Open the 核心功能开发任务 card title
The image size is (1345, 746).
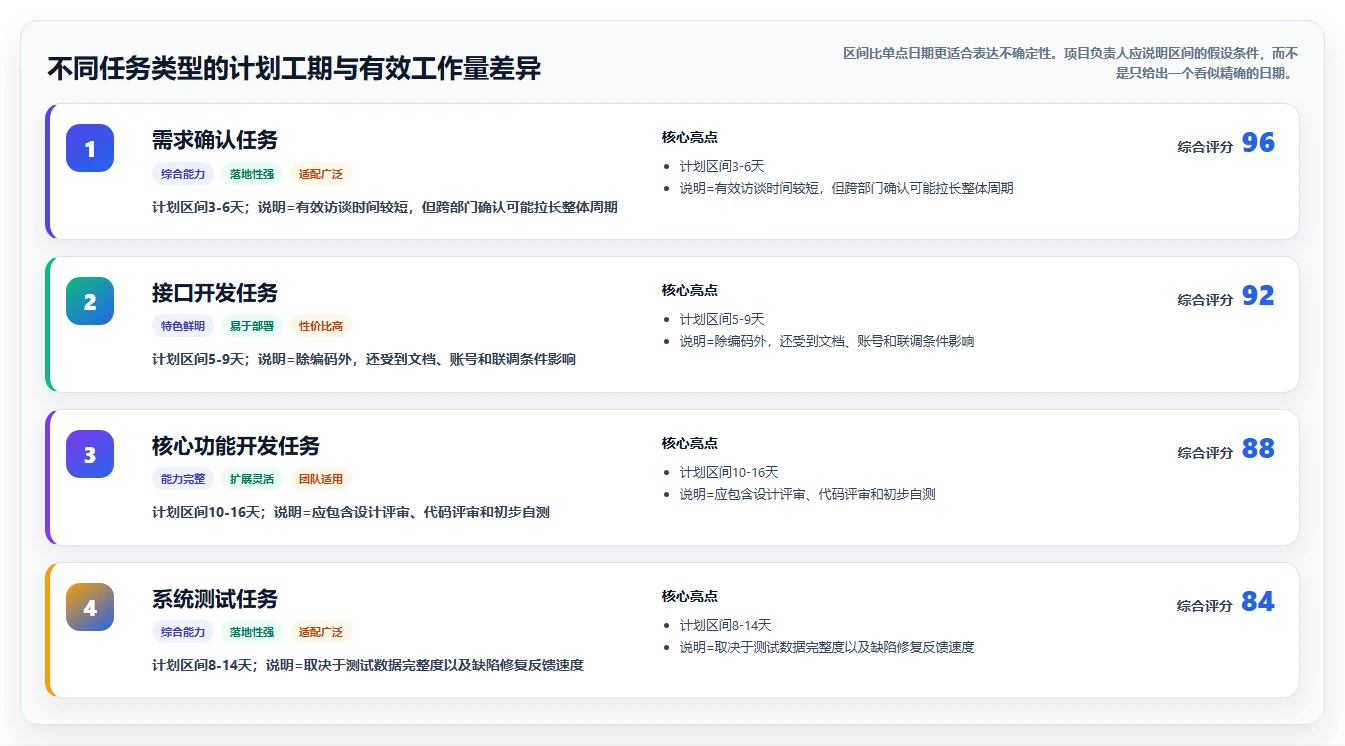236,446
